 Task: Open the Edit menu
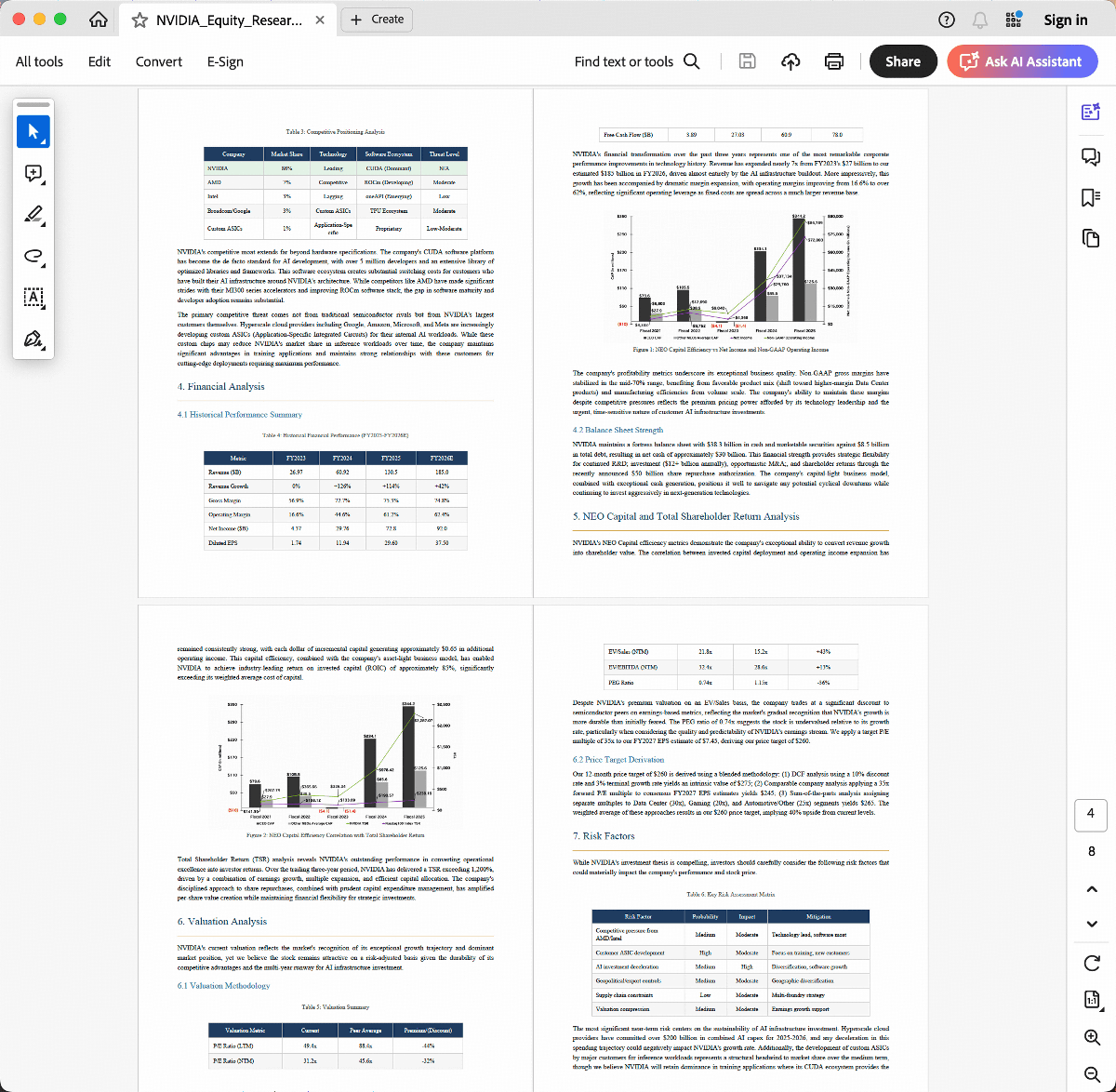coord(100,61)
